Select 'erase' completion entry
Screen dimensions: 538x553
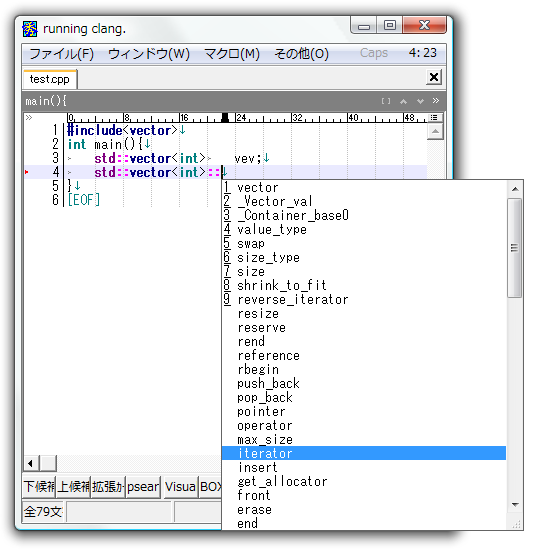[364, 510]
